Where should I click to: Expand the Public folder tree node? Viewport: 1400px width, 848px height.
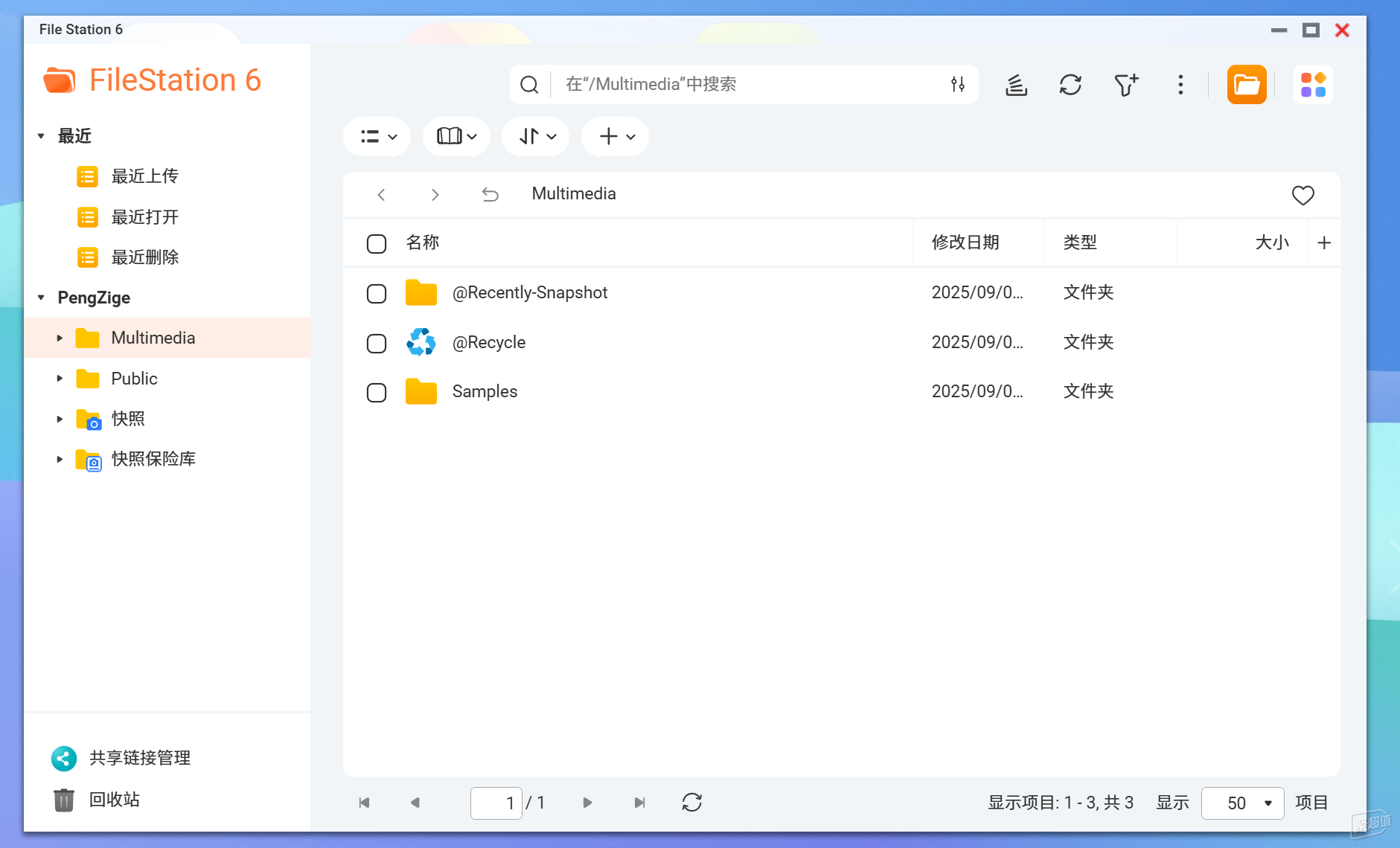(60, 379)
